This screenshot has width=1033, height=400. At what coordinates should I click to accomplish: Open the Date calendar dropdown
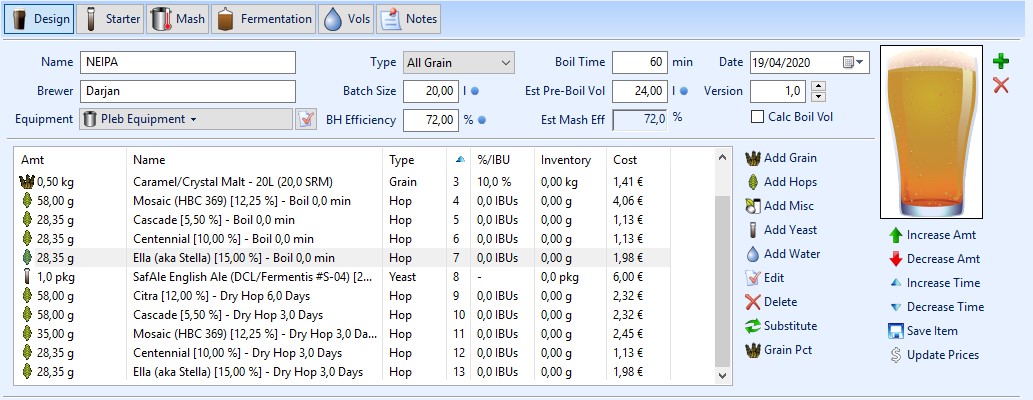(x=854, y=63)
